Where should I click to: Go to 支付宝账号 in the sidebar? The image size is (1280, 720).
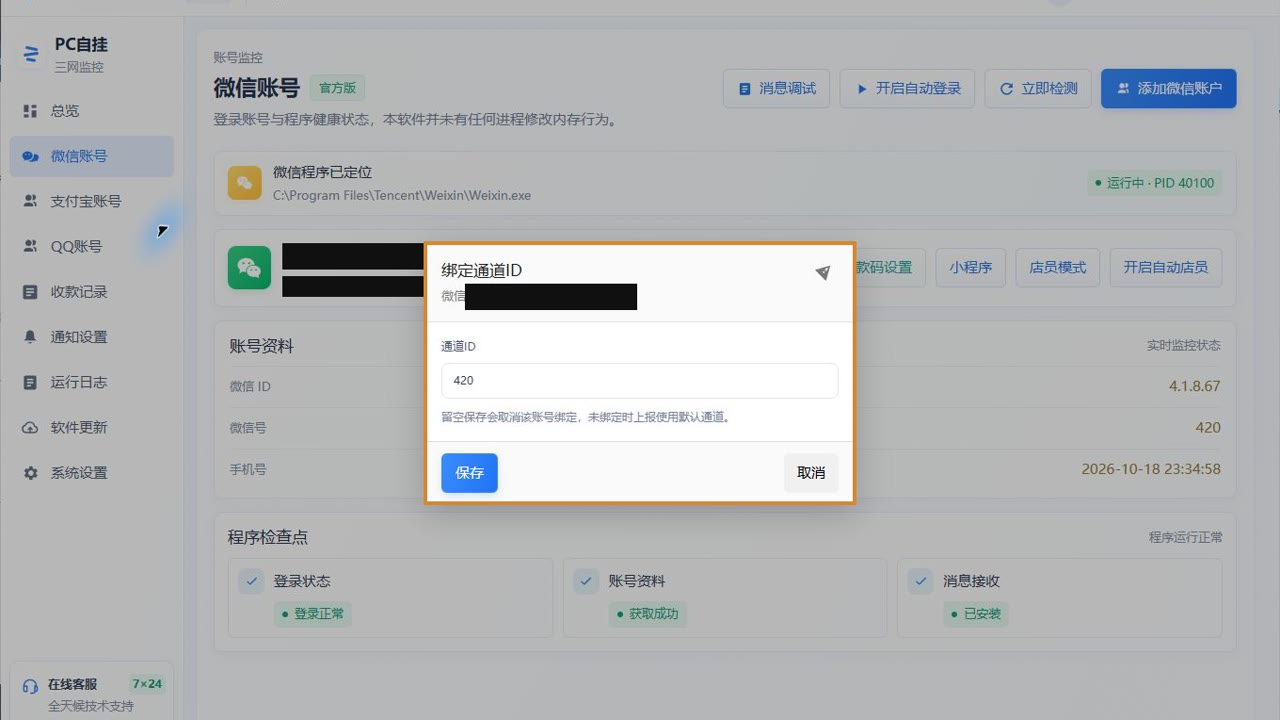click(92, 201)
